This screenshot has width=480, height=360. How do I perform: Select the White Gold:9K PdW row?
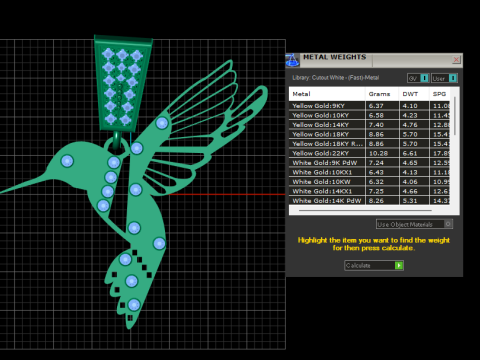pos(369,163)
